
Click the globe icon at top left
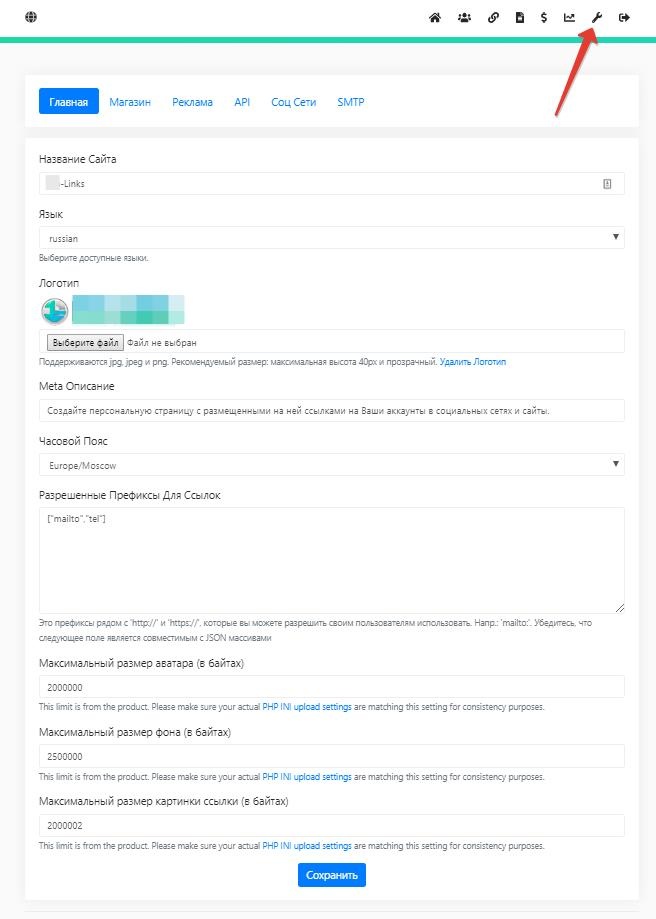point(31,17)
